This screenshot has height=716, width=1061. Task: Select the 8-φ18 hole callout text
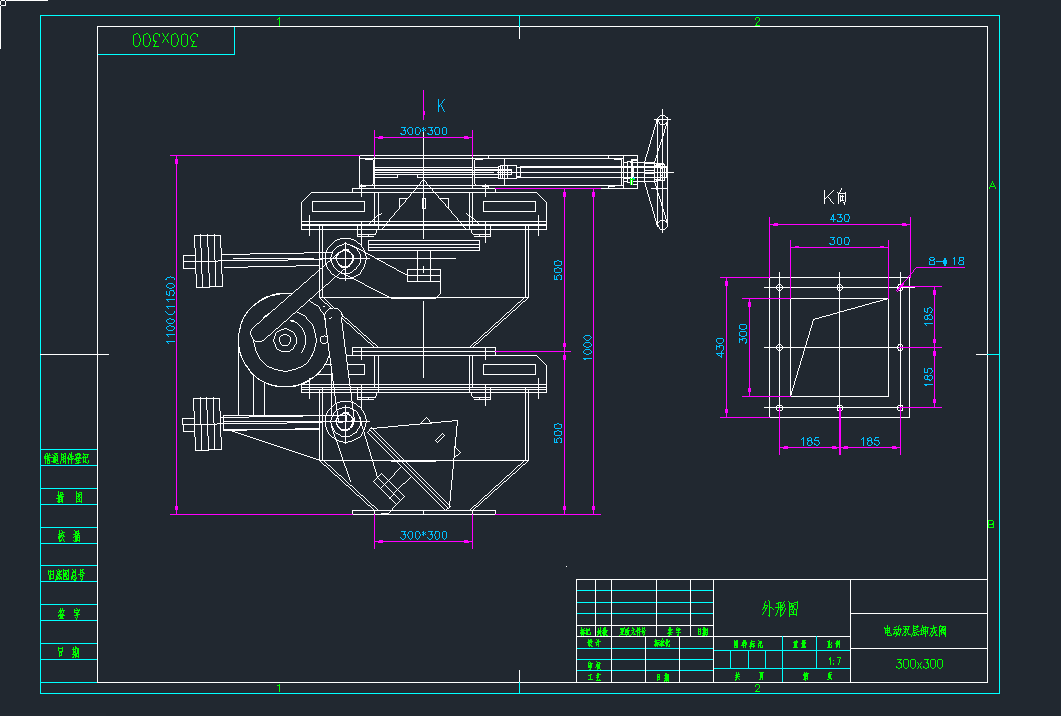[x=945, y=262]
